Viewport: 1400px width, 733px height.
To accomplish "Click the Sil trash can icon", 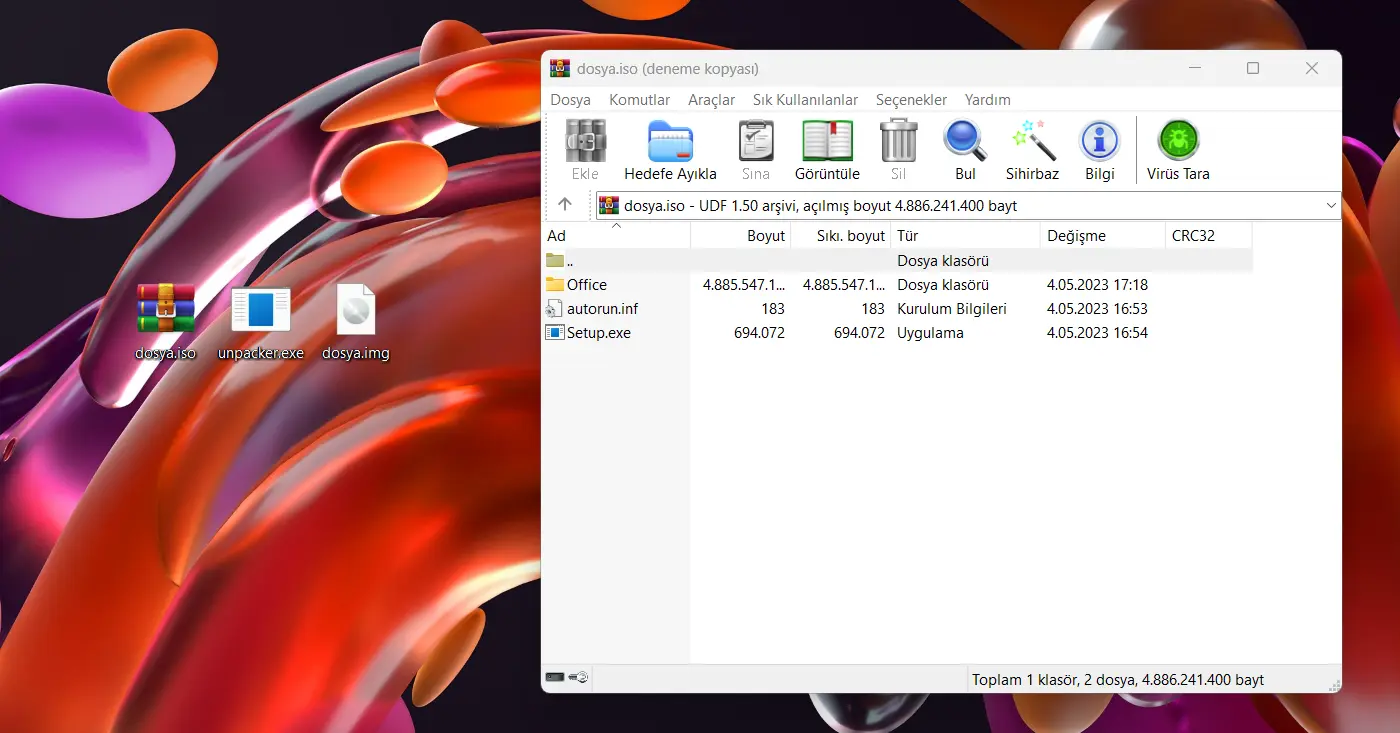I will 898,141.
